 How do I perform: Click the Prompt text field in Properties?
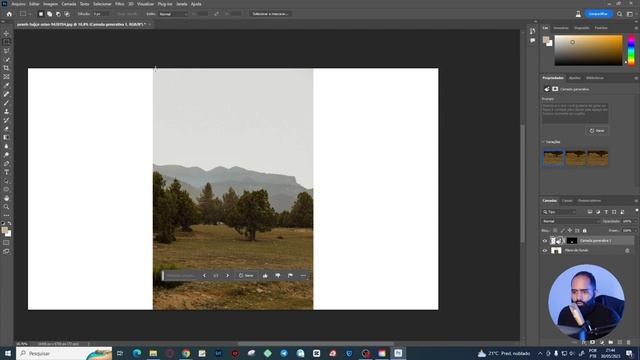point(575,113)
